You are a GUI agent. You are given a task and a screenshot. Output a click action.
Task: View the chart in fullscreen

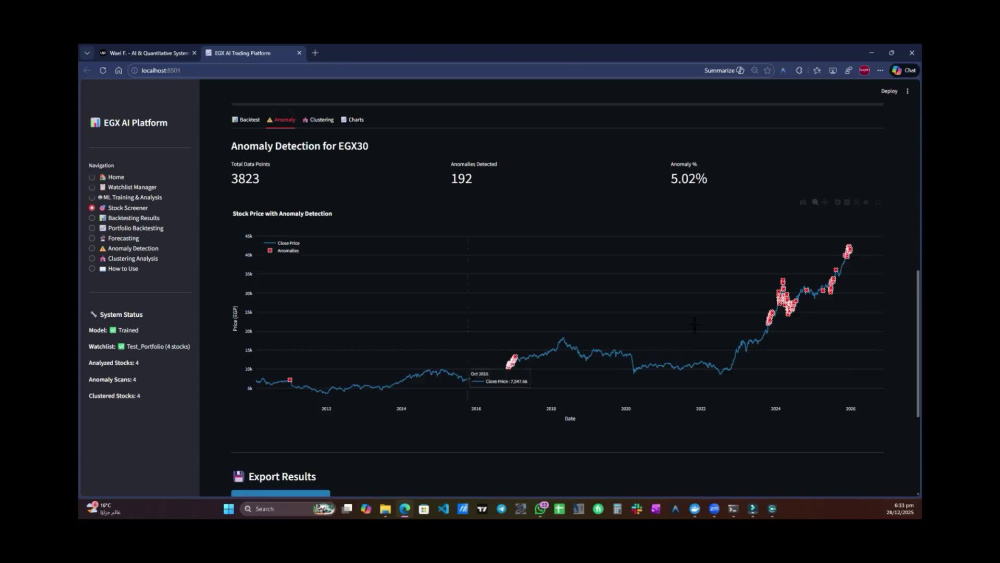tap(878, 202)
